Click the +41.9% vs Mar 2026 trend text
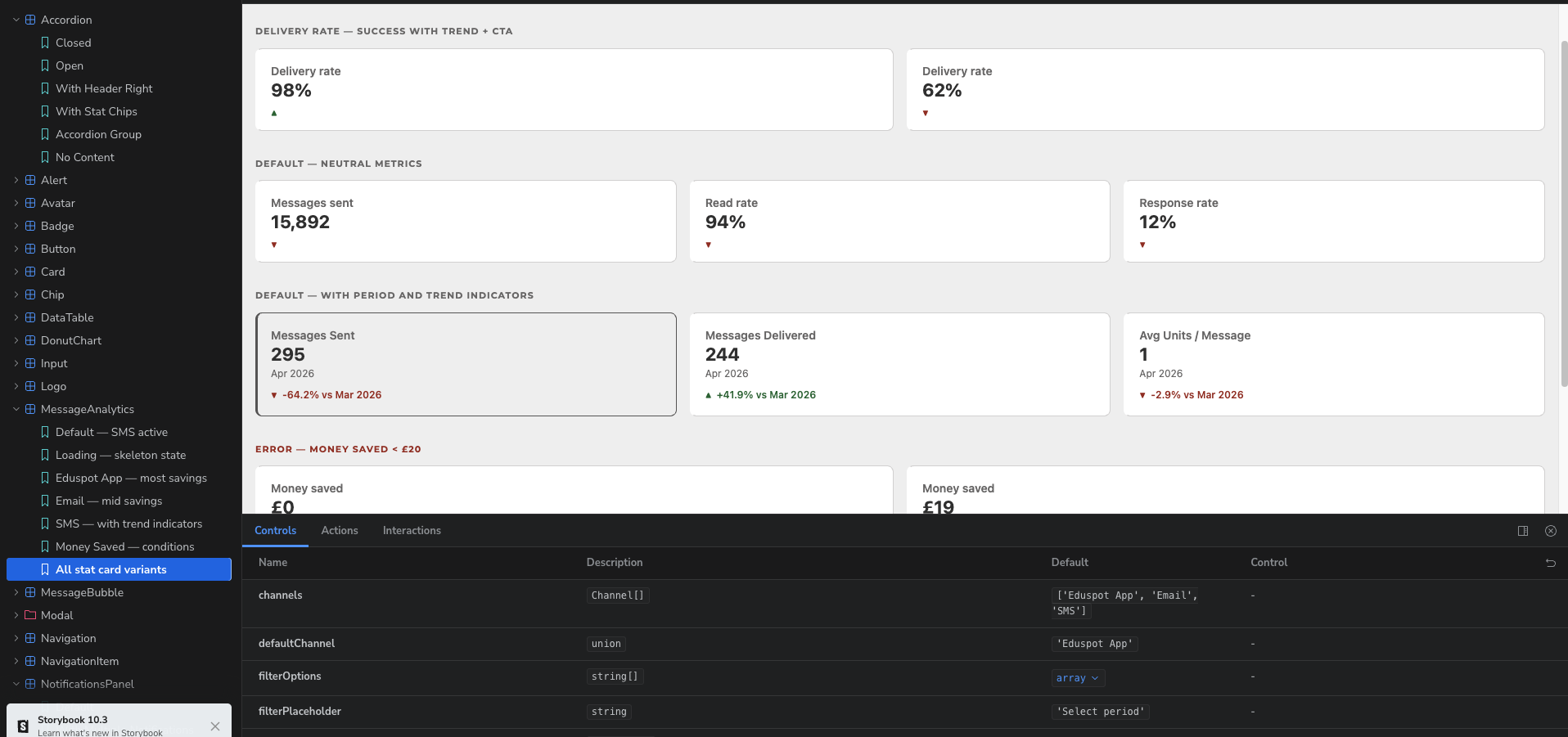Image resolution: width=1568 pixels, height=737 pixels. pyautogui.click(x=766, y=395)
